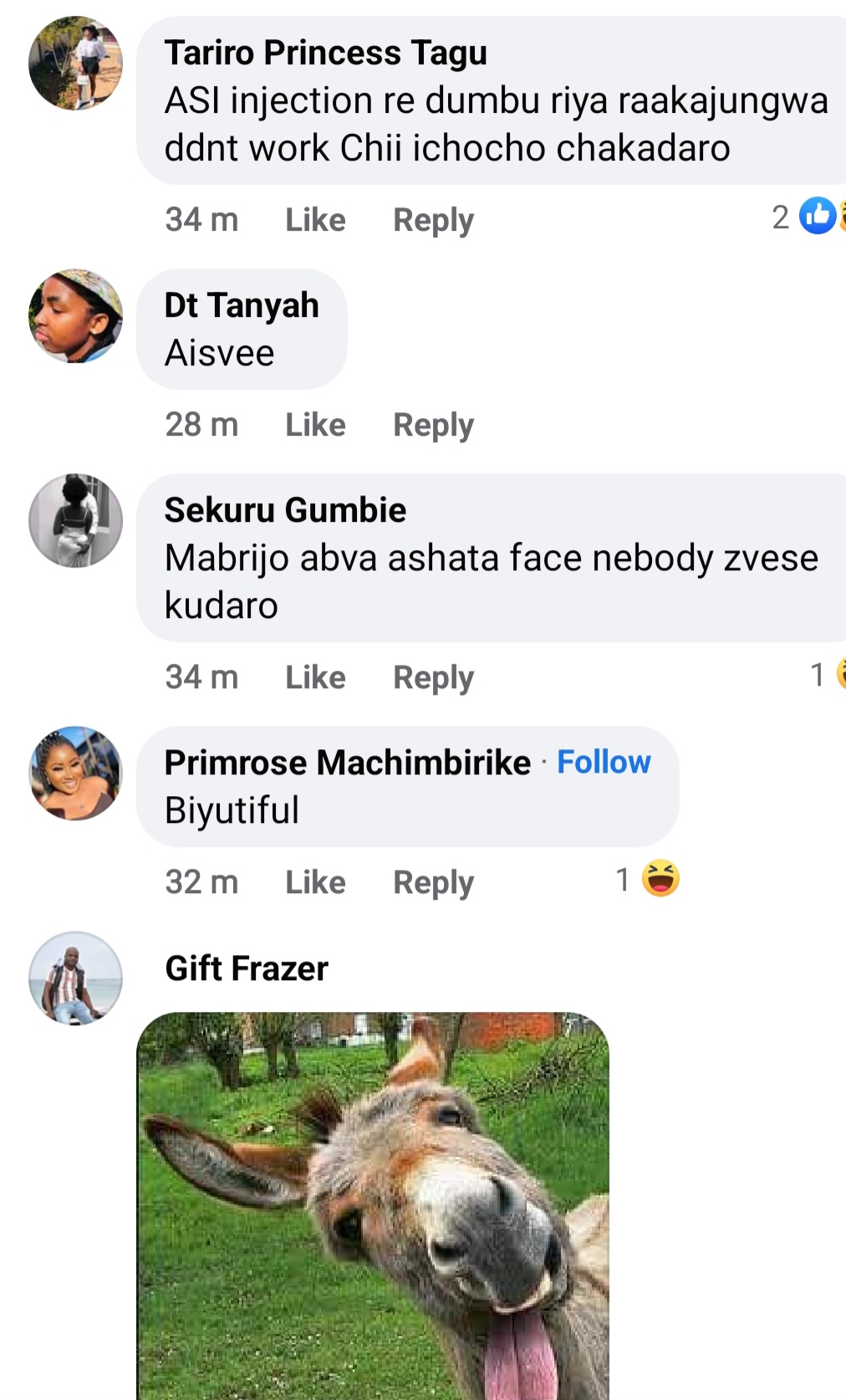Open Gift Frazer's donkey image
846x1400 pixels.
click(373, 1204)
